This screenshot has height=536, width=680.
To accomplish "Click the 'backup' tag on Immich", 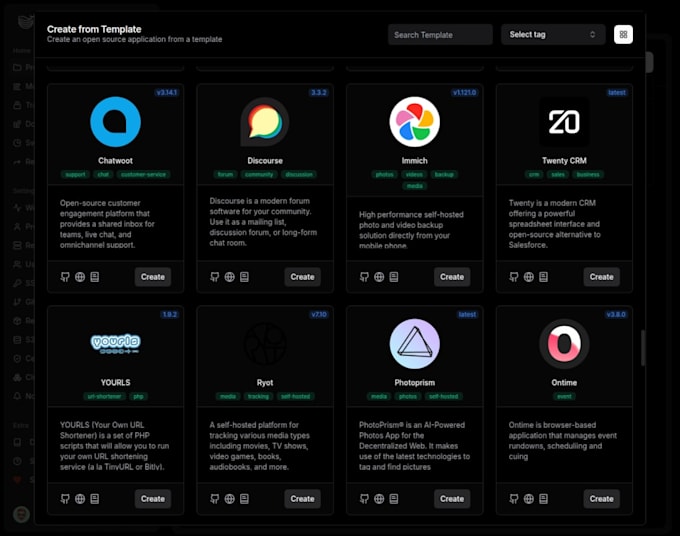I will [444, 174].
